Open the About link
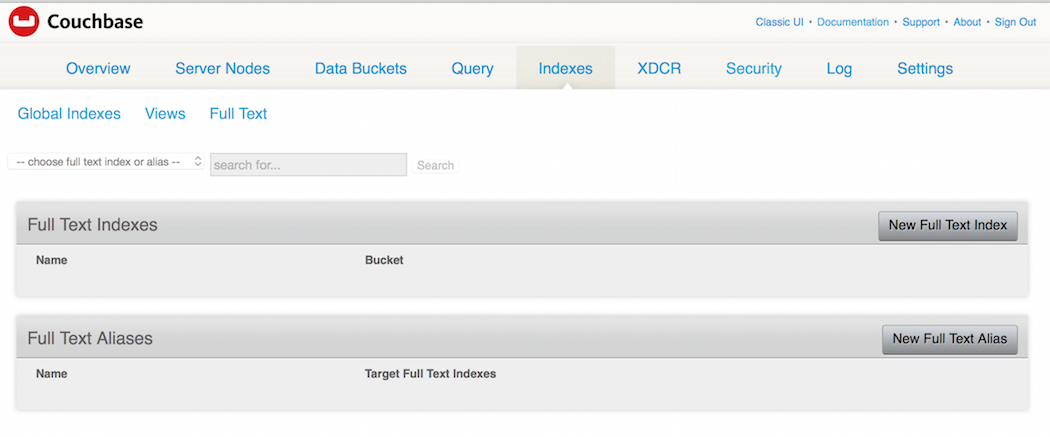Viewport: 1050px width, 437px height. 967,22
